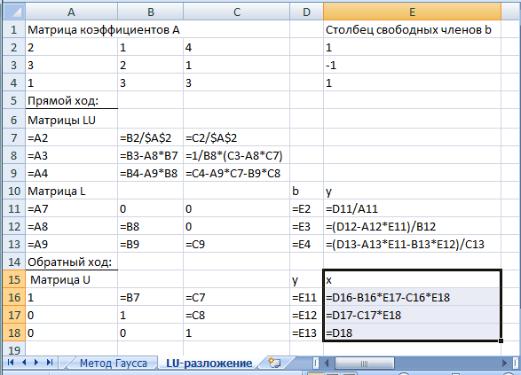The width and height of the screenshot is (521, 375).
Task: Go to next sheet navigation arrow
Action: [36, 362]
